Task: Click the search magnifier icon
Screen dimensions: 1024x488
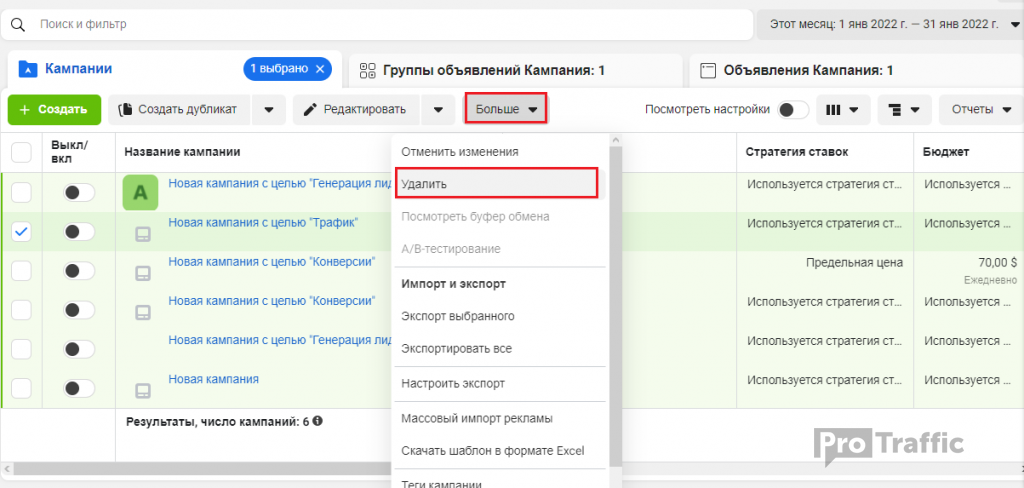Action: coord(18,25)
